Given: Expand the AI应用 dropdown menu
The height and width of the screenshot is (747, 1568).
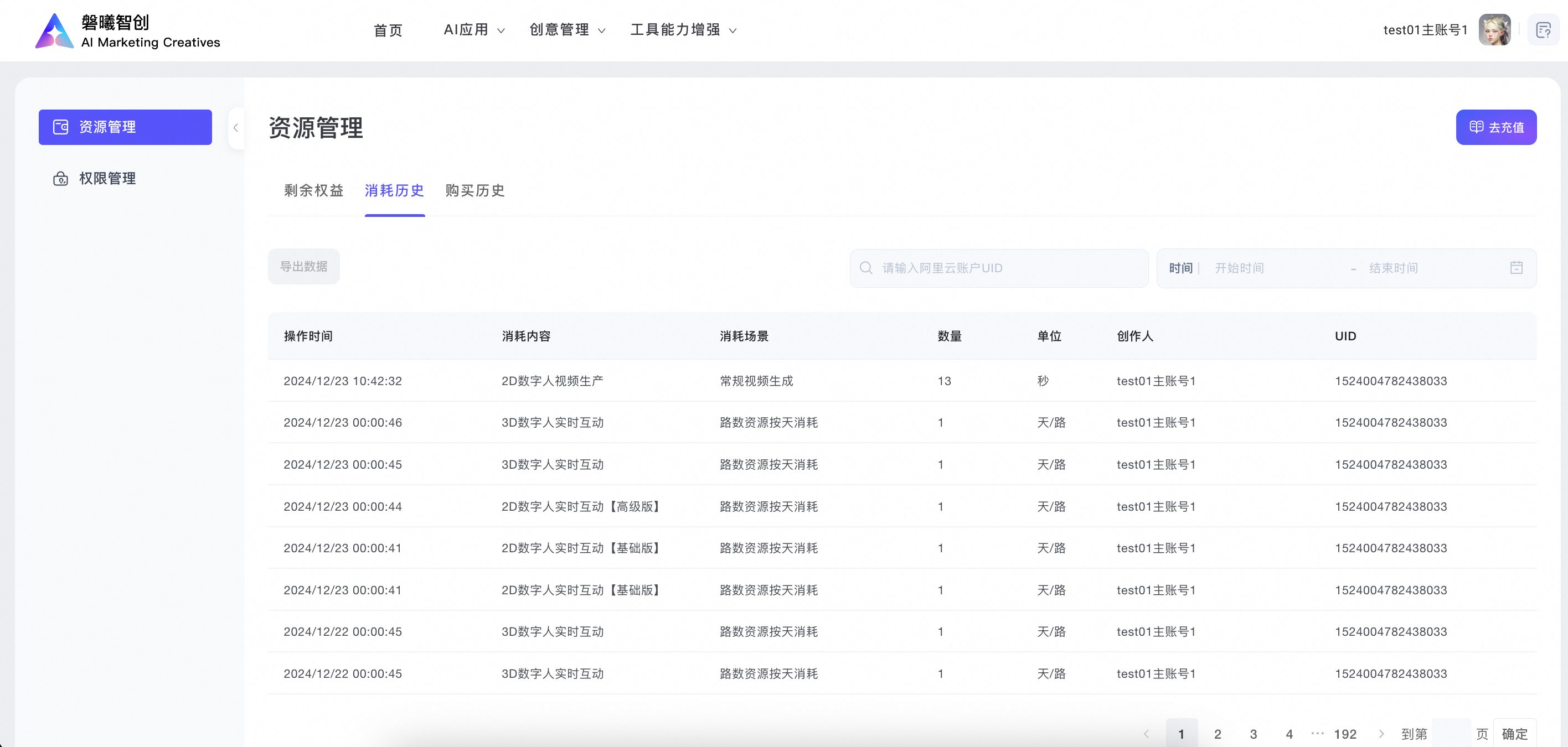Looking at the screenshot, I should [473, 30].
